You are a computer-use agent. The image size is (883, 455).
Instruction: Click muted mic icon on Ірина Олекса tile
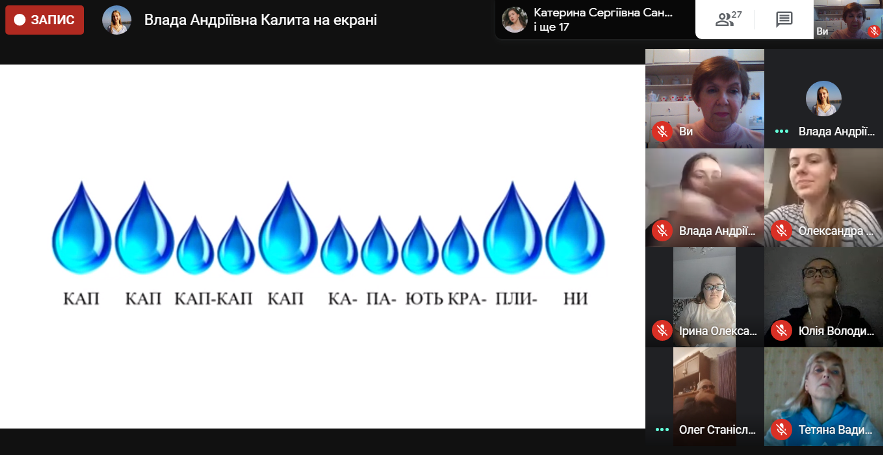[x=662, y=331]
